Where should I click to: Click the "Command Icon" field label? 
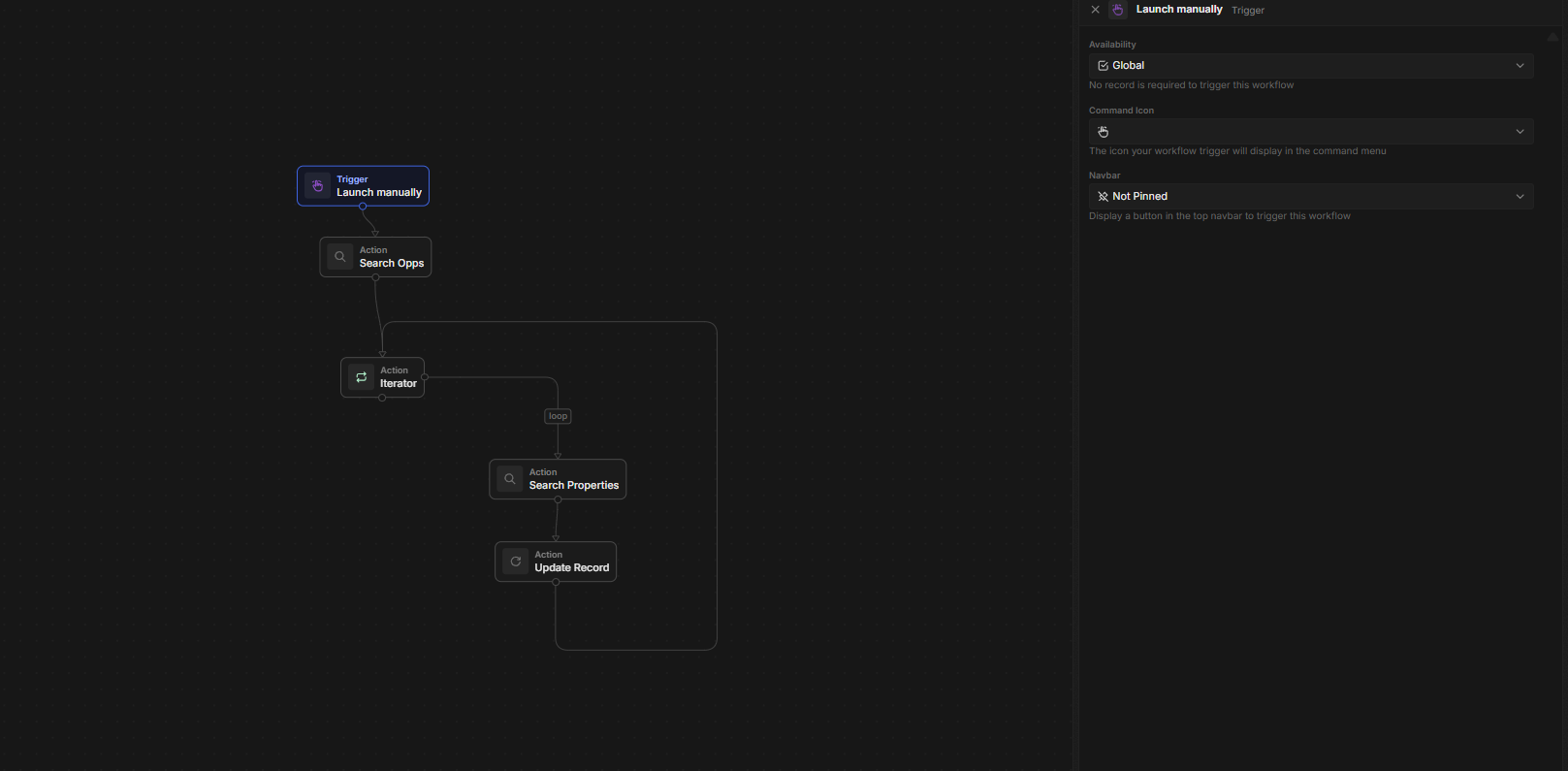point(1121,111)
